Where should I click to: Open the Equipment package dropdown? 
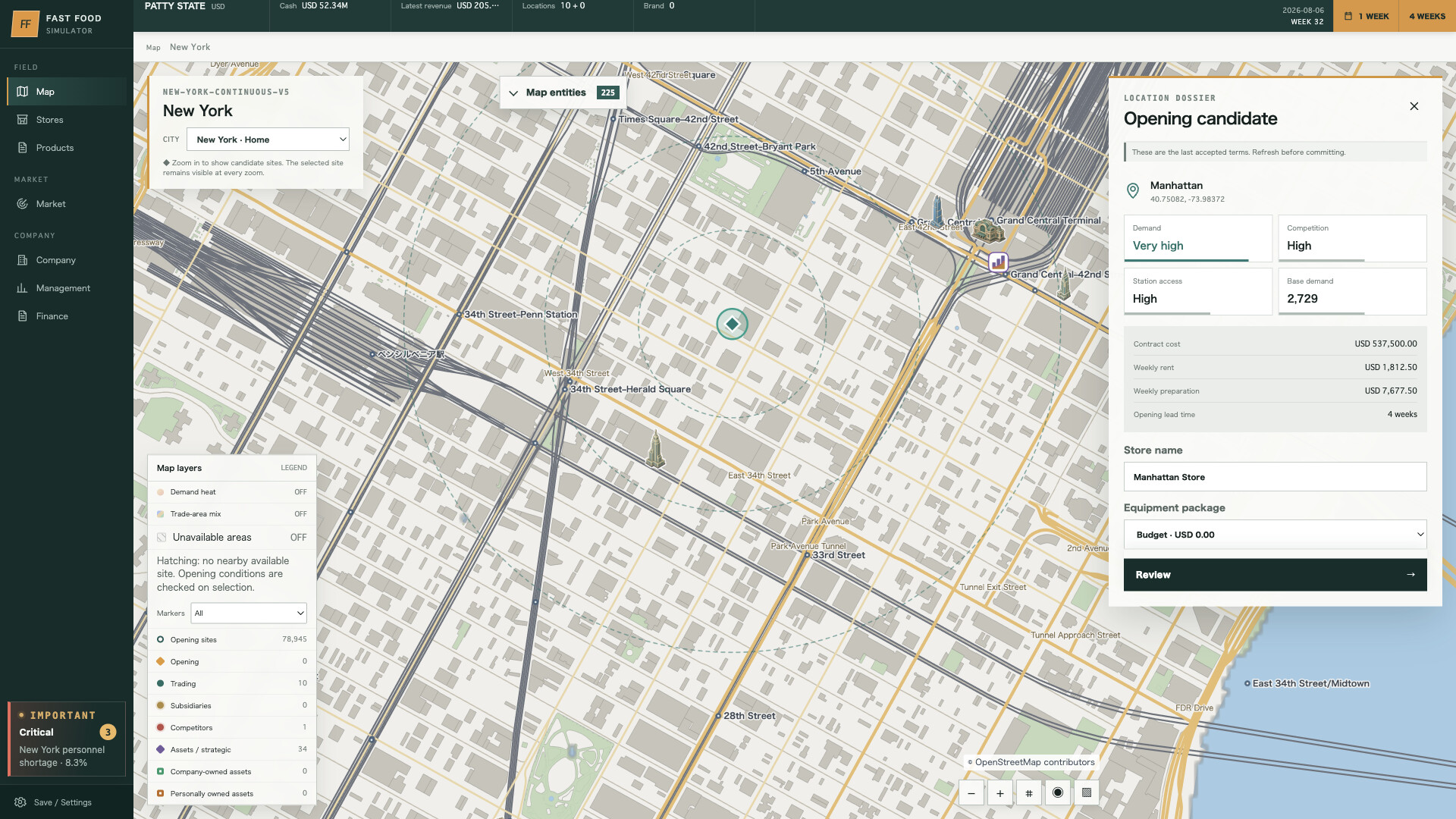pyautogui.click(x=1275, y=535)
